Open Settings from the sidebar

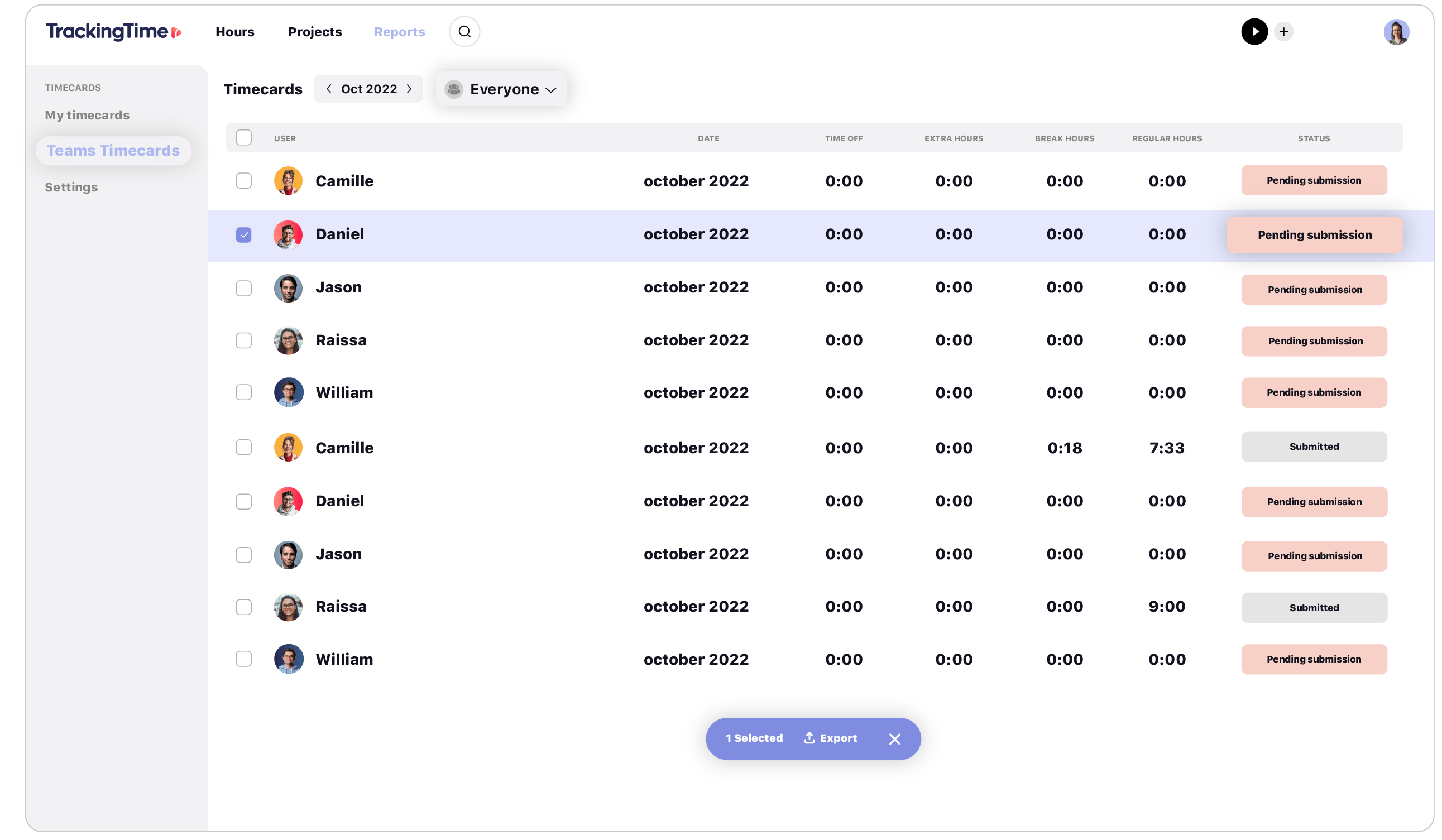click(x=71, y=187)
